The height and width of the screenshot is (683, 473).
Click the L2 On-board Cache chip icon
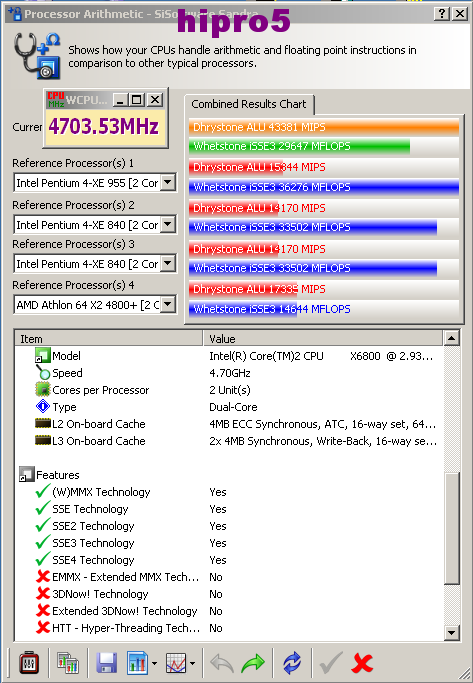tap(43, 423)
